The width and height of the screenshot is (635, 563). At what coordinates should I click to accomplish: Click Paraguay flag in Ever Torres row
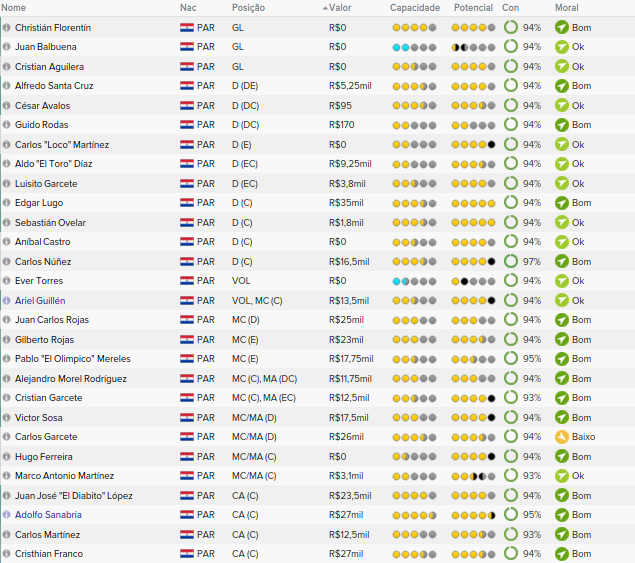(x=187, y=281)
